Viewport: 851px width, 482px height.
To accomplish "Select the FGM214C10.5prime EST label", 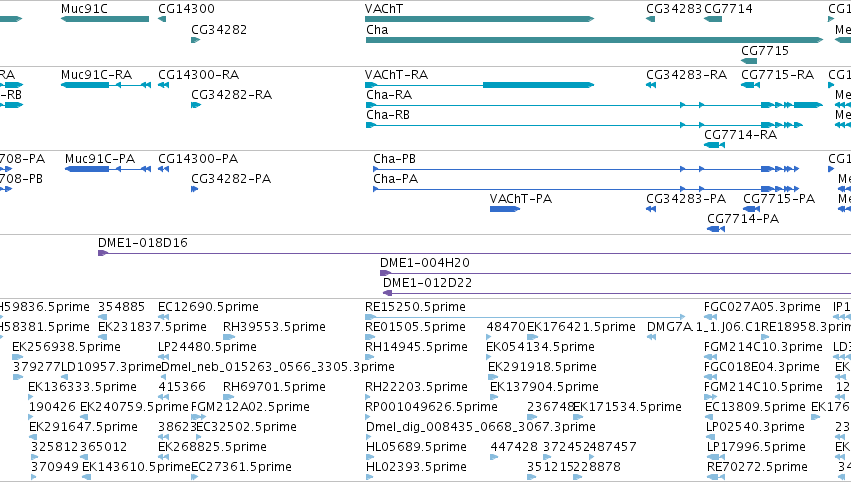I will coord(763,387).
